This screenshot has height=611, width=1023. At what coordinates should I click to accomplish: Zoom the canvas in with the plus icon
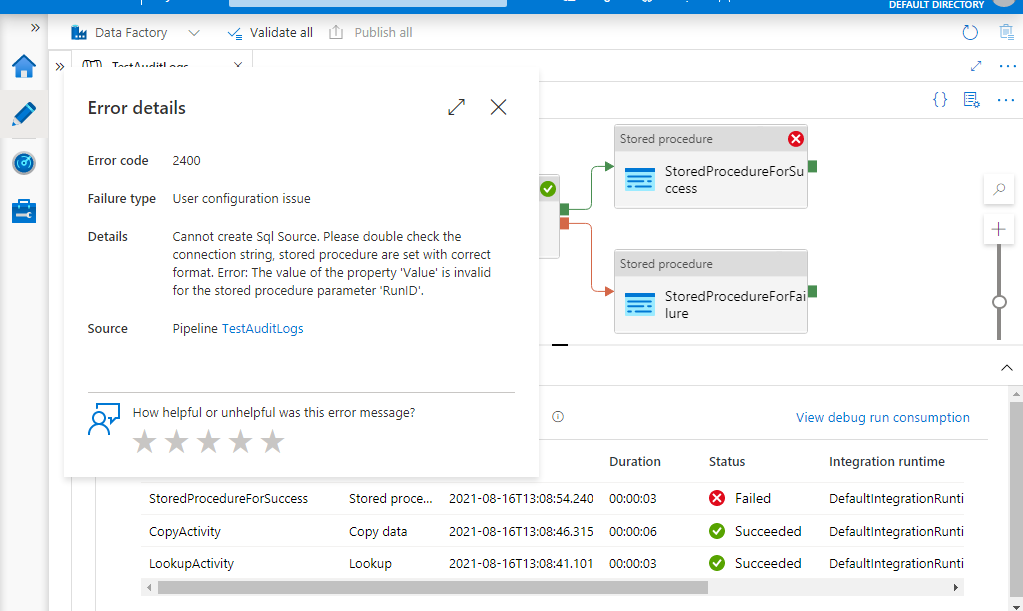coord(998,229)
